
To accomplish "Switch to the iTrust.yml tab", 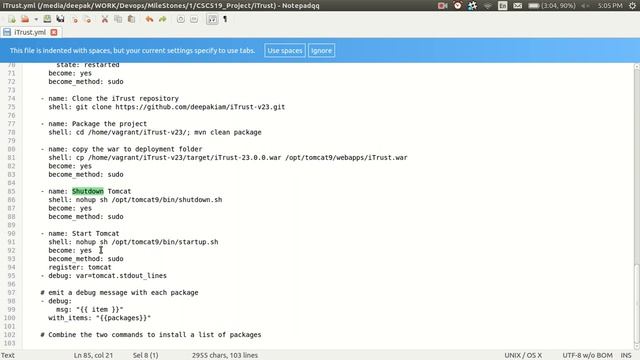I will 30,32.
